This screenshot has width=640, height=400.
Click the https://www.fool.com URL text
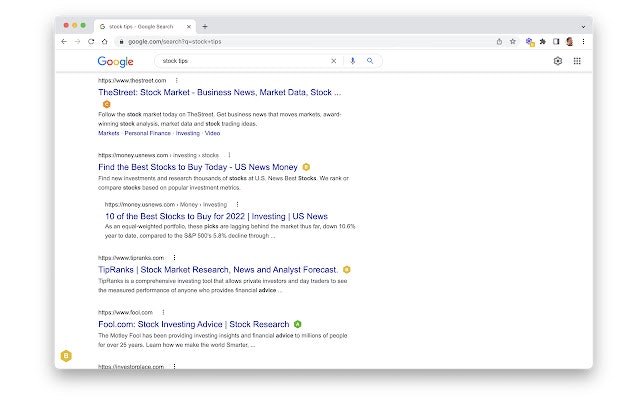[x=125, y=312]
